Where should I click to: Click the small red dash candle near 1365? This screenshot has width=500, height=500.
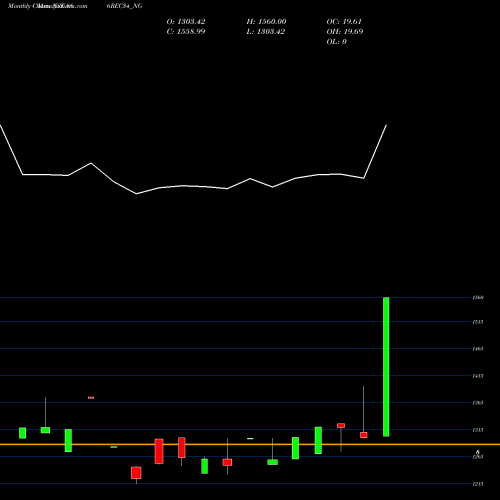click(x=91, y=397)
